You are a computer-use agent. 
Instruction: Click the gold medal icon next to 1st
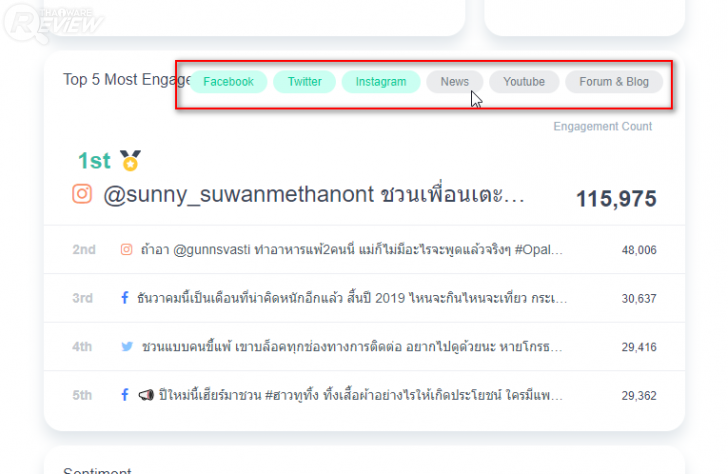[130, 161]
